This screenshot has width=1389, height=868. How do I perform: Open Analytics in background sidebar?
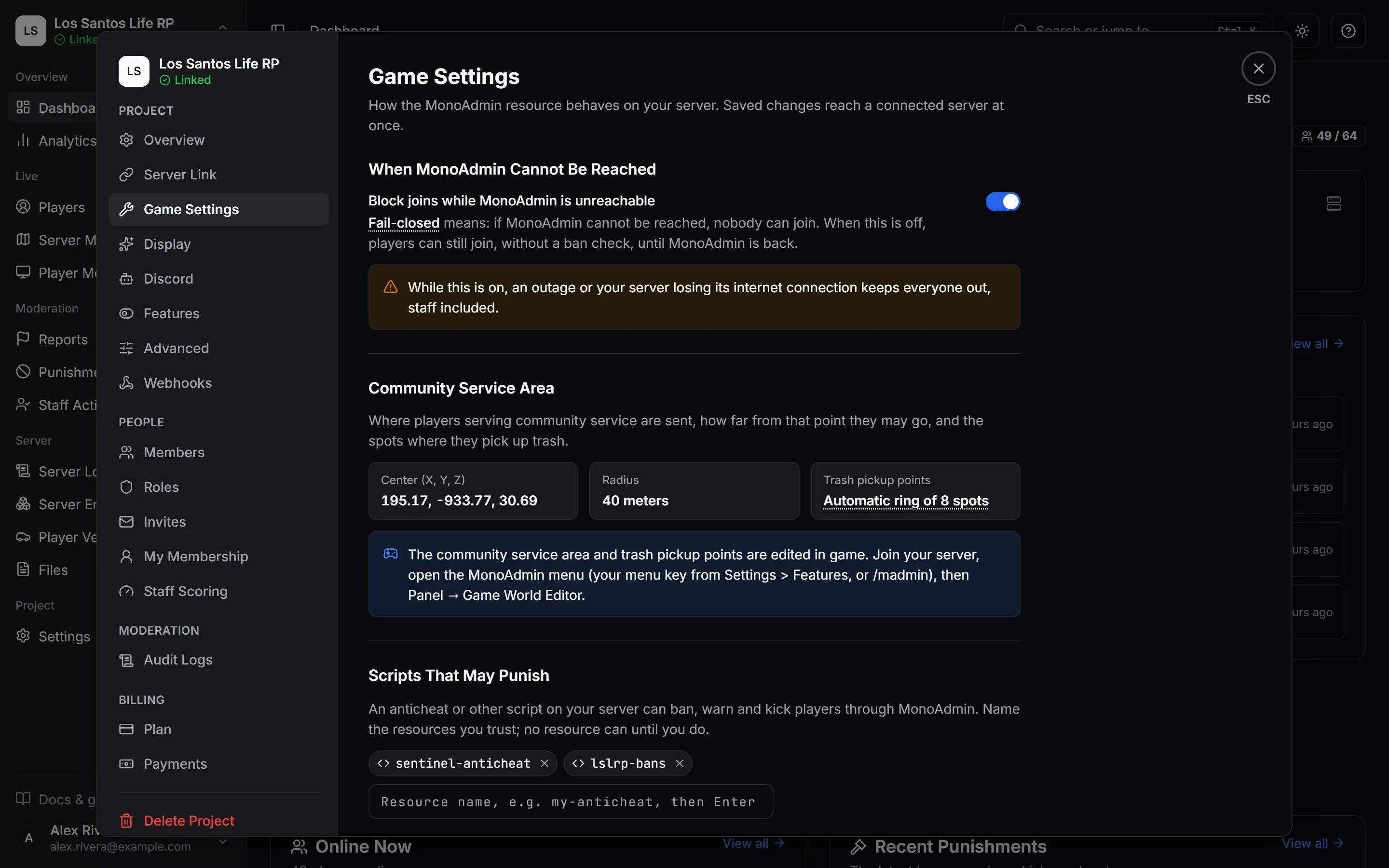coord(52,141)
